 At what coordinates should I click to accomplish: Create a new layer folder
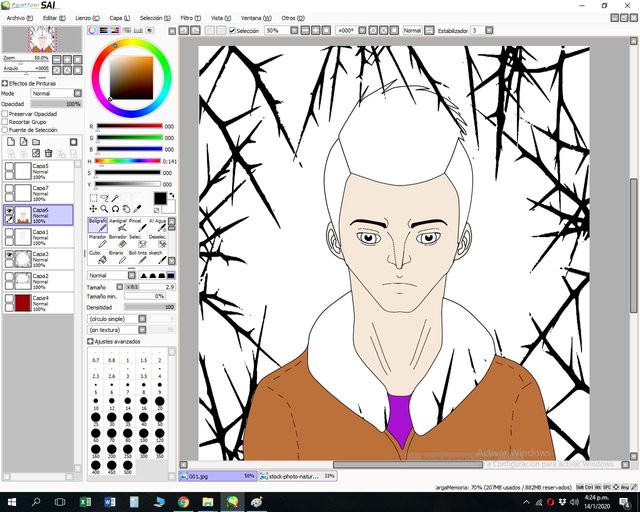[36, 142]
